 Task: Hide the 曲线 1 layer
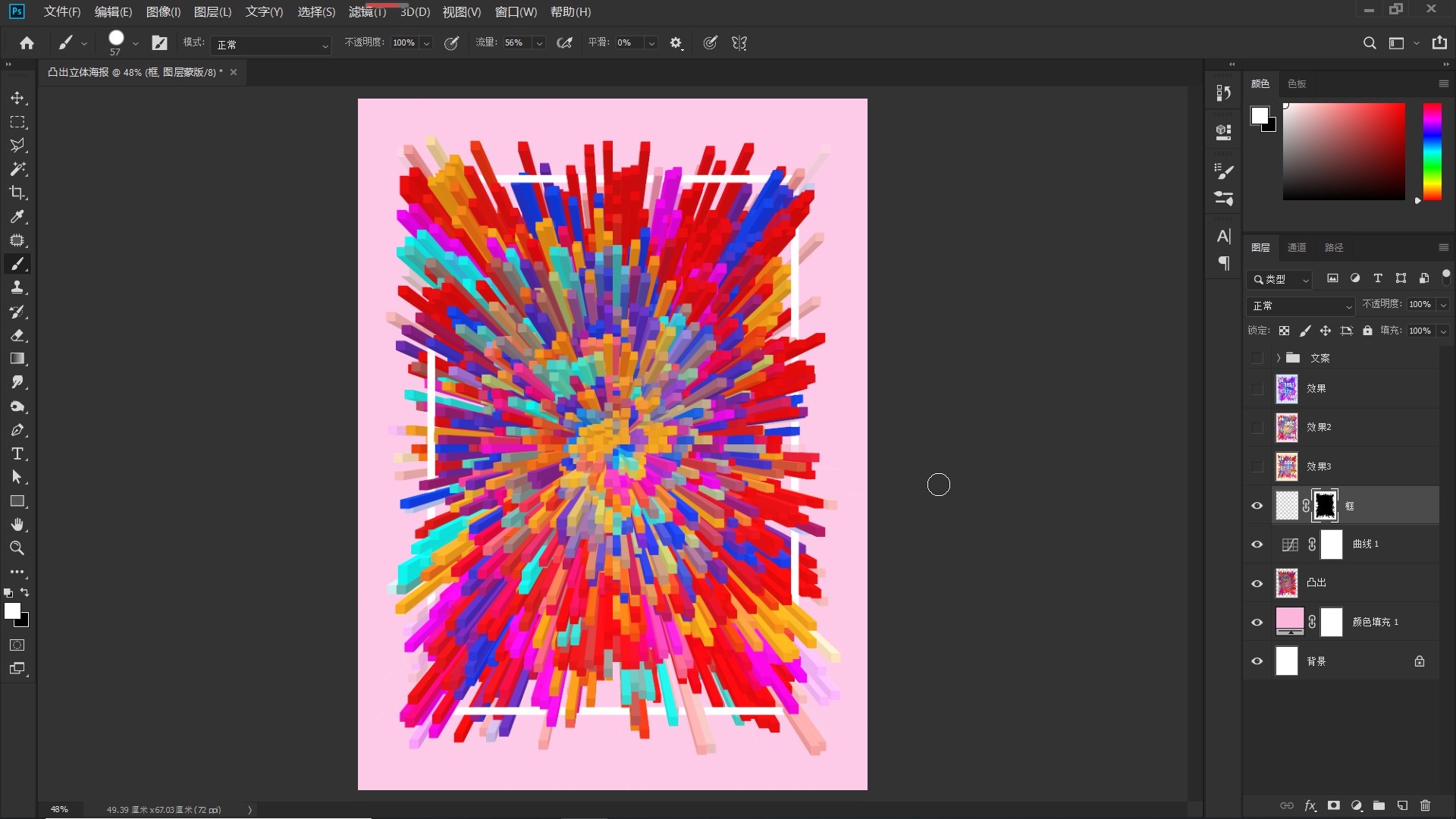(x=1257, y=544)
